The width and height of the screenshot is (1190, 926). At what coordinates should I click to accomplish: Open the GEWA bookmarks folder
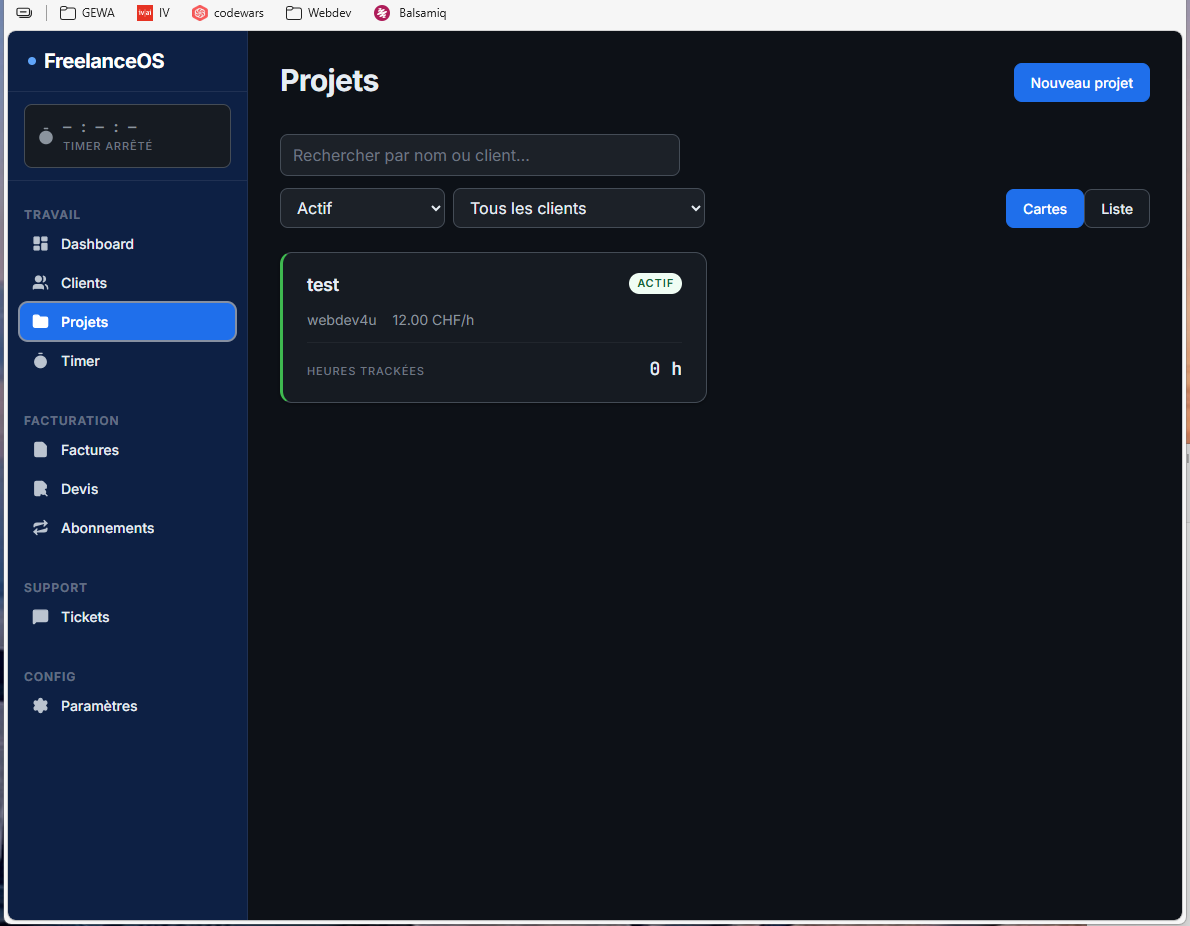pyautogui.click(x=87, y=13)
